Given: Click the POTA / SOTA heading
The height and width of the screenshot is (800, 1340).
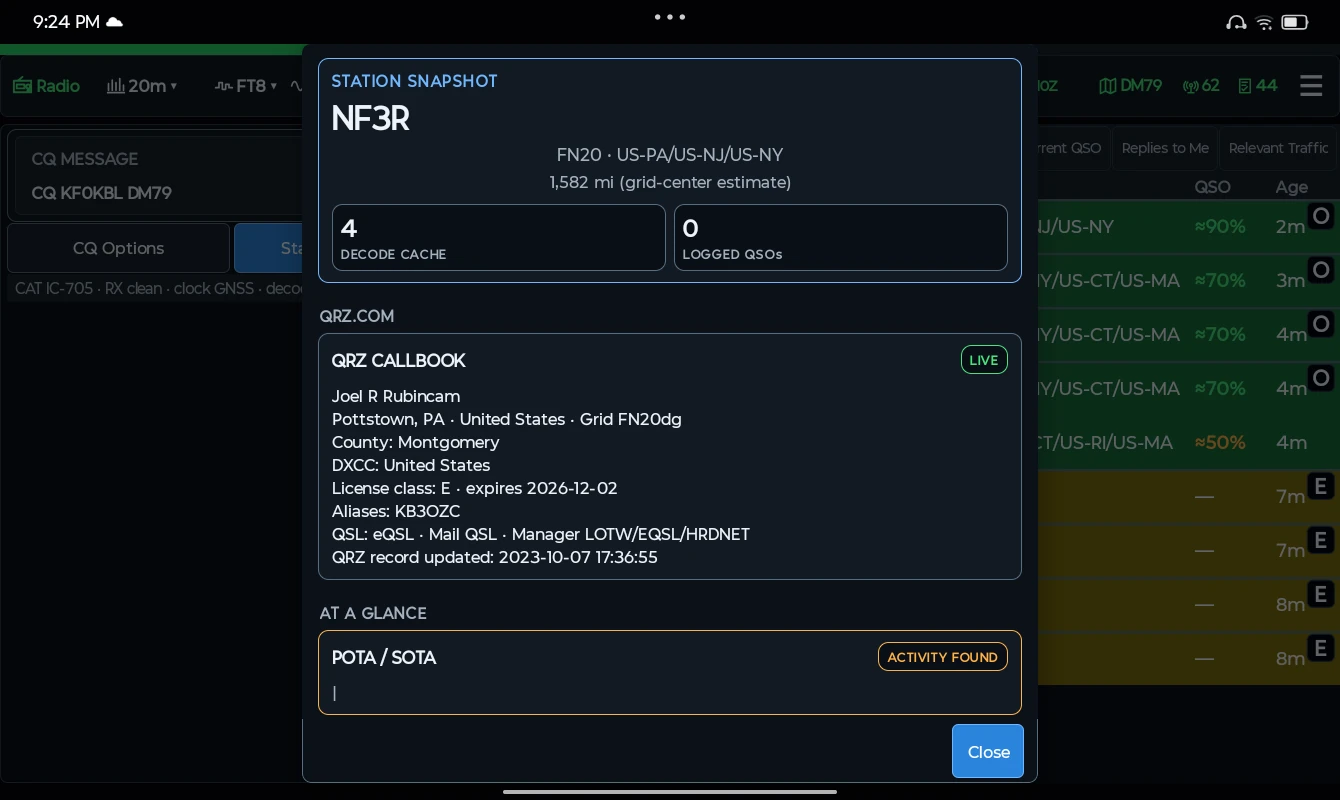Looking at the screenshot, I should point(384,657).
